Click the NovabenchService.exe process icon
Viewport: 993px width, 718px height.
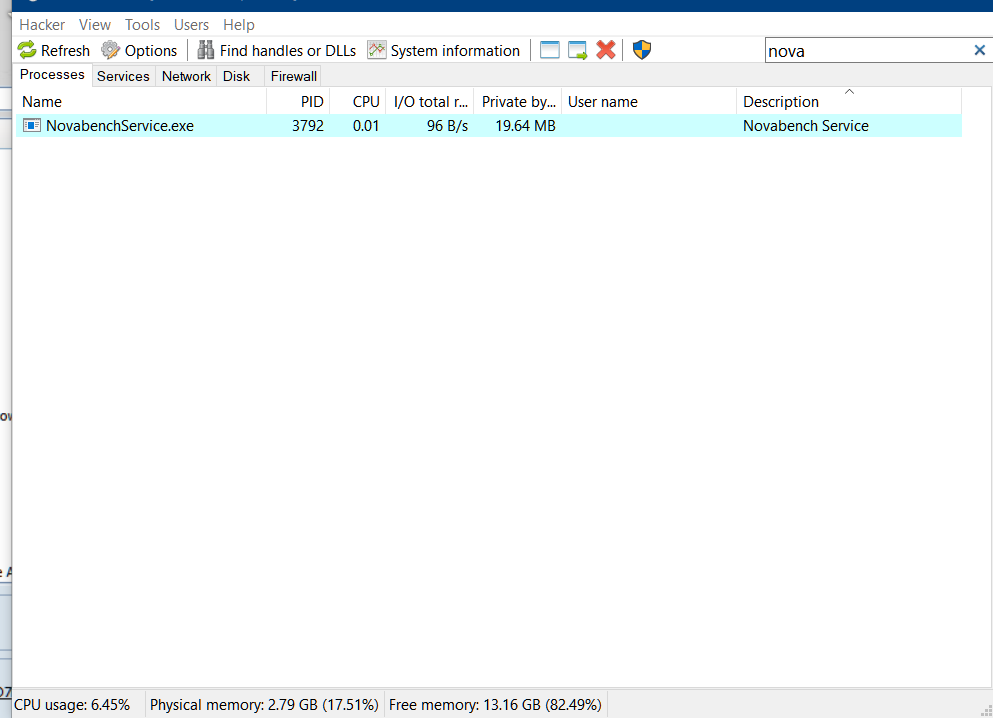click(32, 125)
